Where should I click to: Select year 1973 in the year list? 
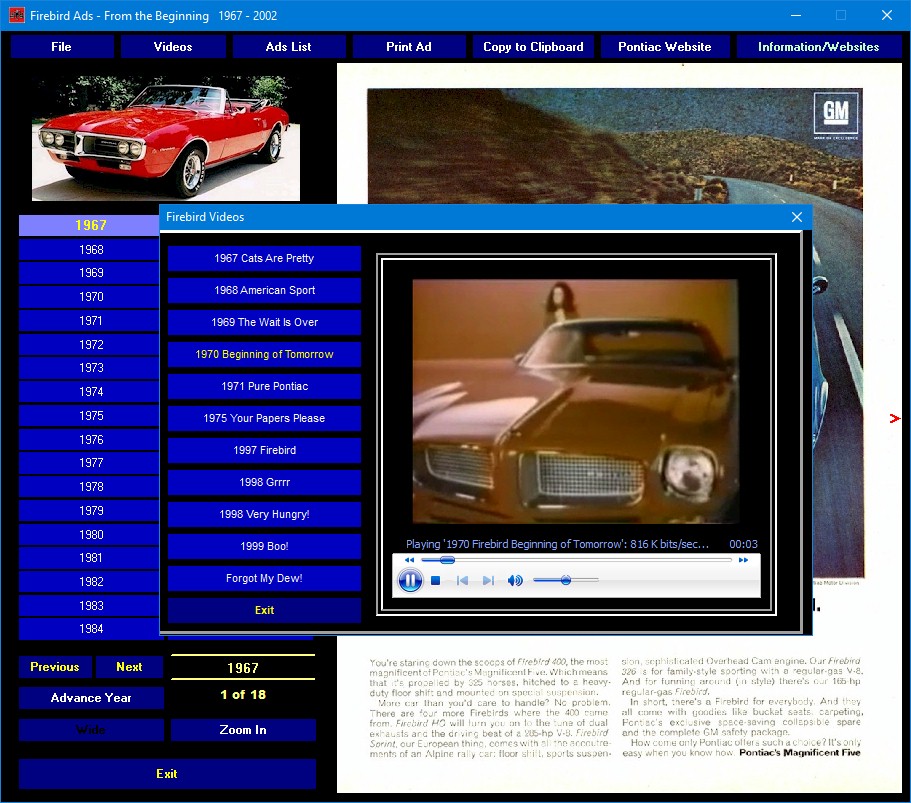[x=89, y=367]
